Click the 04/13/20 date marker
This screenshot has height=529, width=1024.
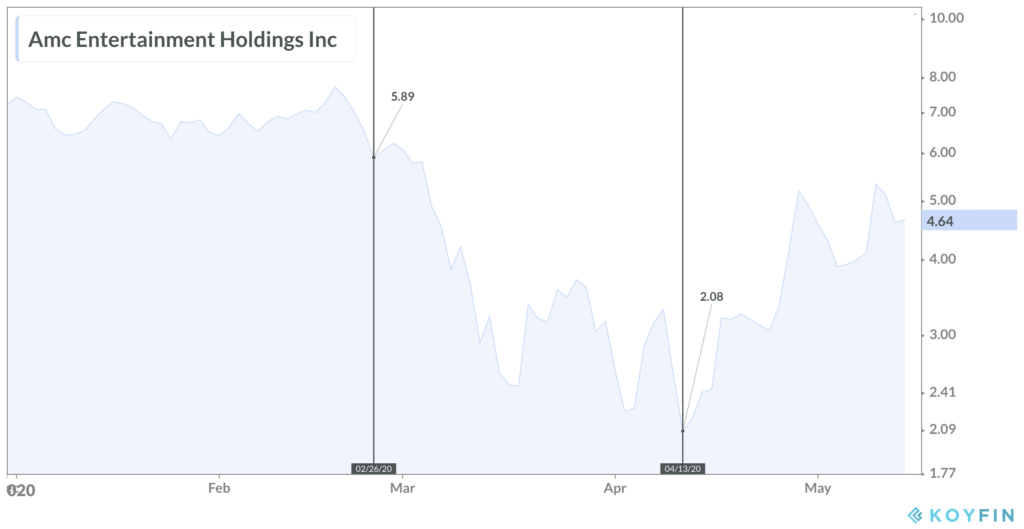point(683,467)
